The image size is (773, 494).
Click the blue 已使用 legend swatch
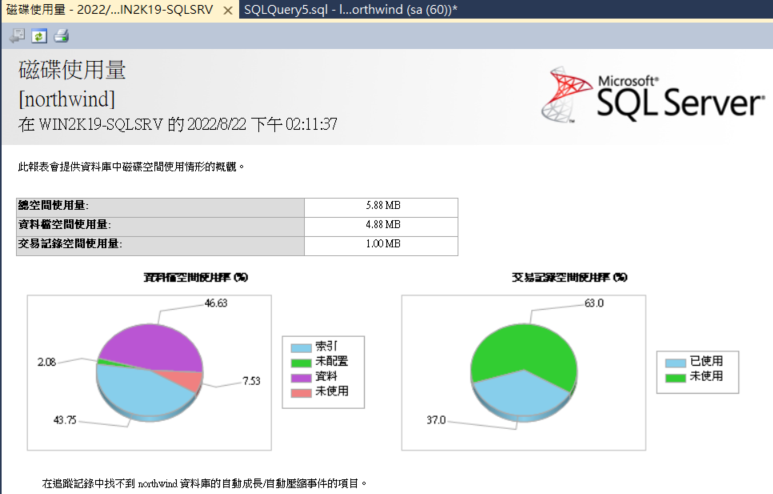pos(675,363)
